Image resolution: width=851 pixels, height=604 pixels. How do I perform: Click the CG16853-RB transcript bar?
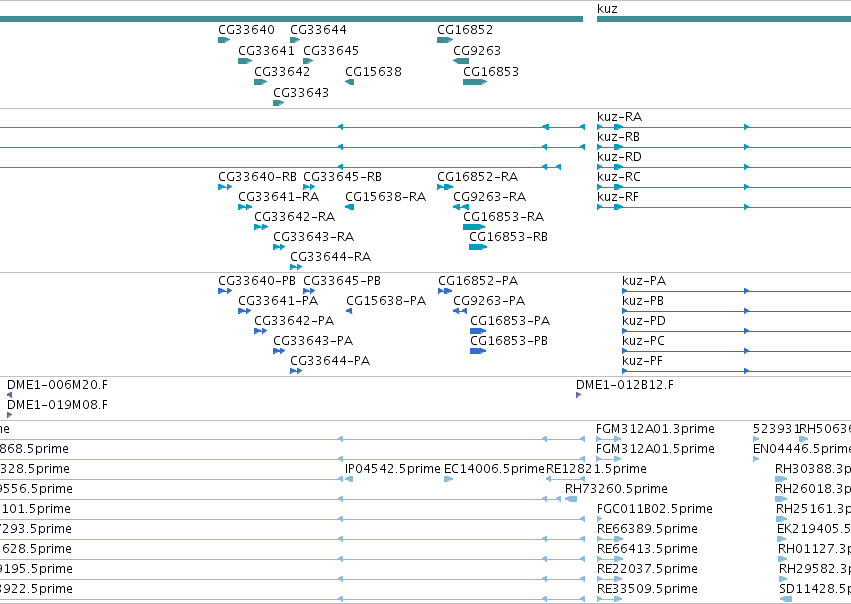[x=478, y=247]
